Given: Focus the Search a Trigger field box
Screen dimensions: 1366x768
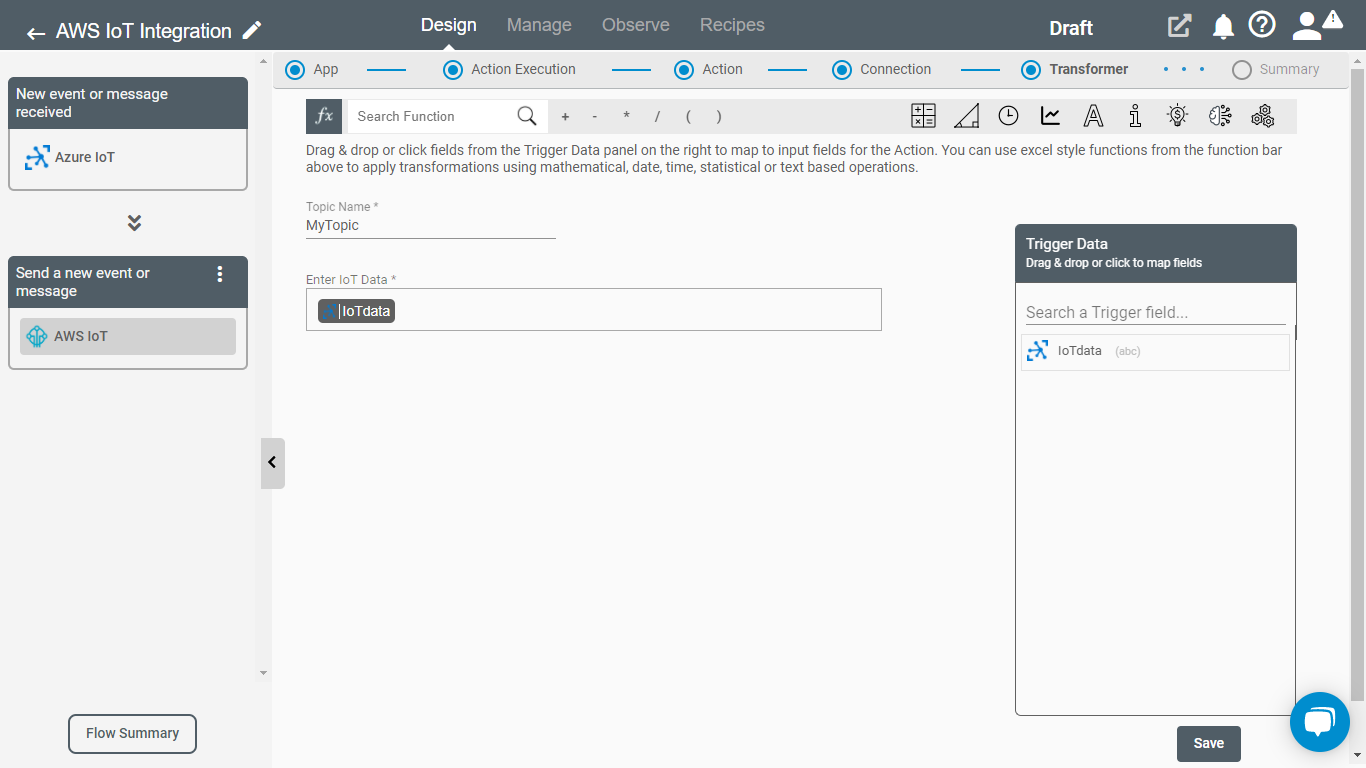Looking at the screenshot, I should click(1155, 312).
